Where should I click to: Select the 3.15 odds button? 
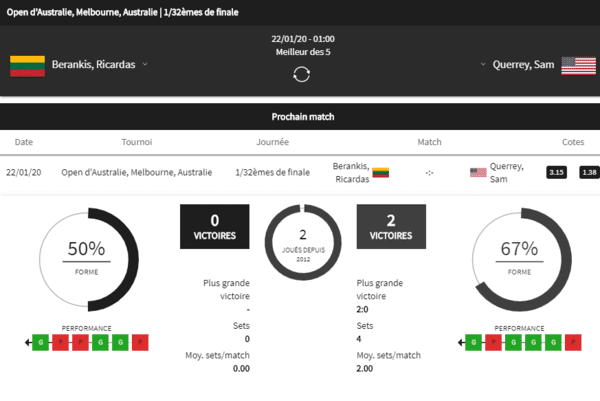click(556, 173)
